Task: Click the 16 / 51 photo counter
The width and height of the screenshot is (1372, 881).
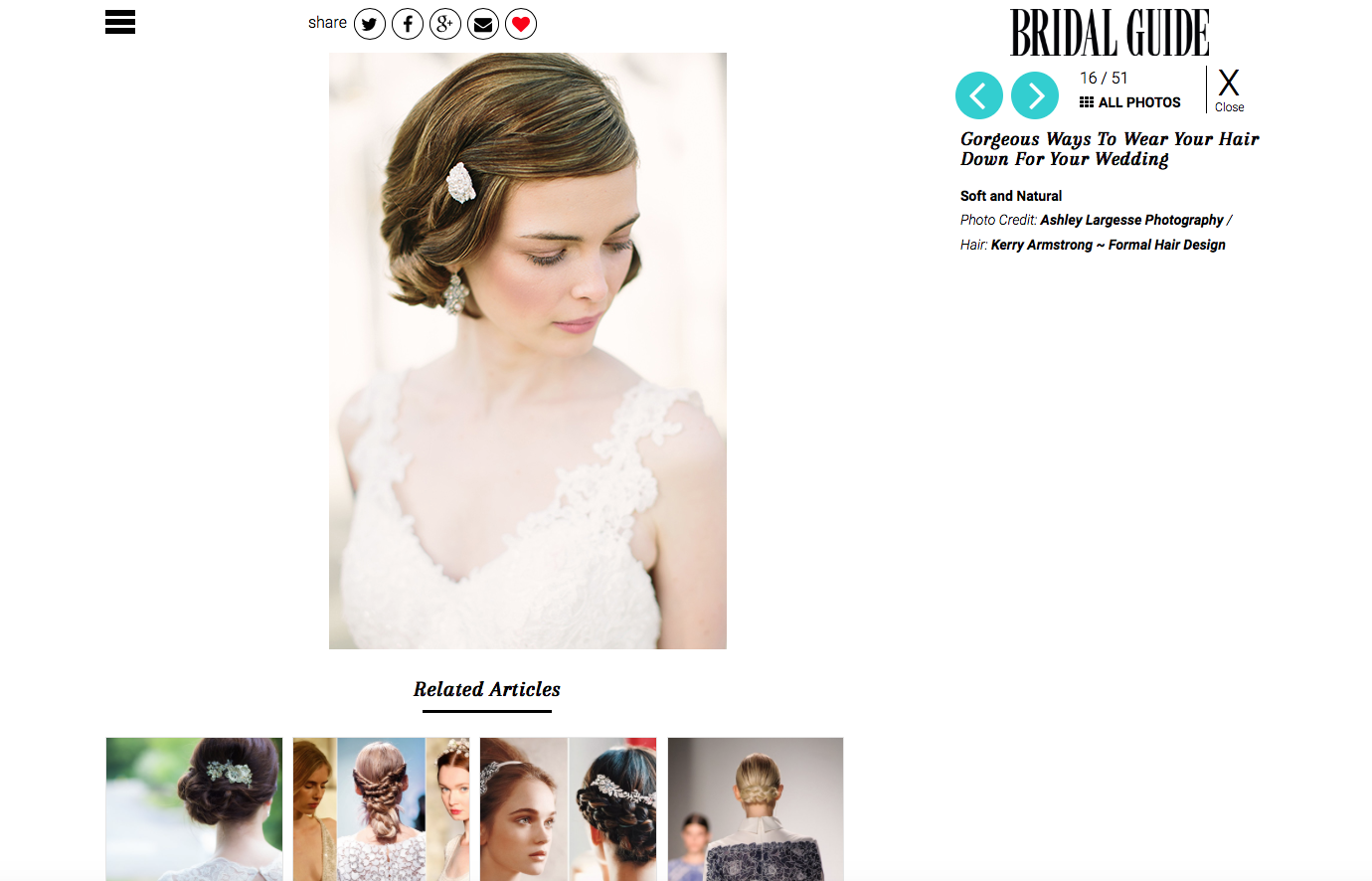Action: (x=1104, y=78)
